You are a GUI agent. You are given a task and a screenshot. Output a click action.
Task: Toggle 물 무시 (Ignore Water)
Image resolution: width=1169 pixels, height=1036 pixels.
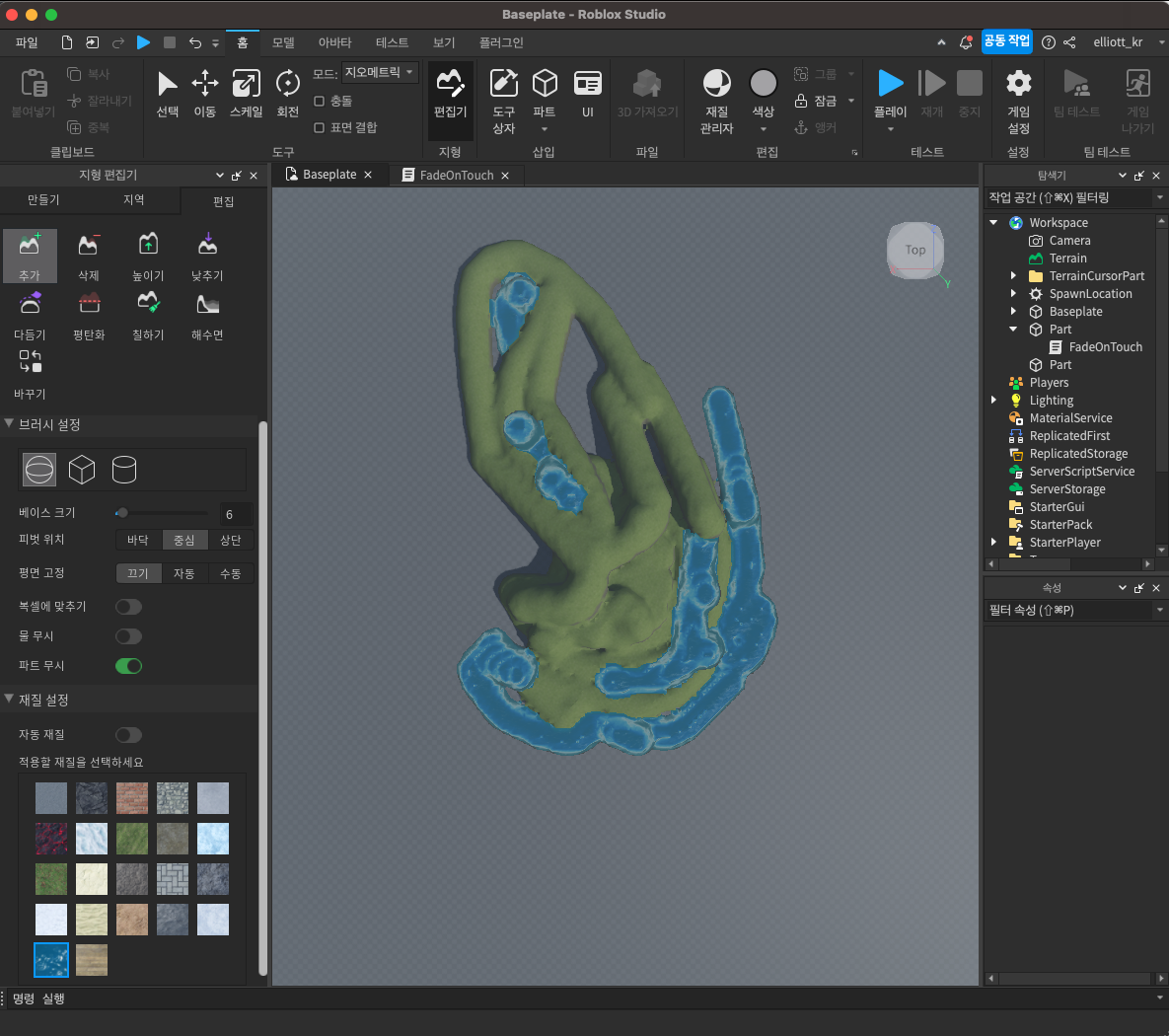(128, 636)
